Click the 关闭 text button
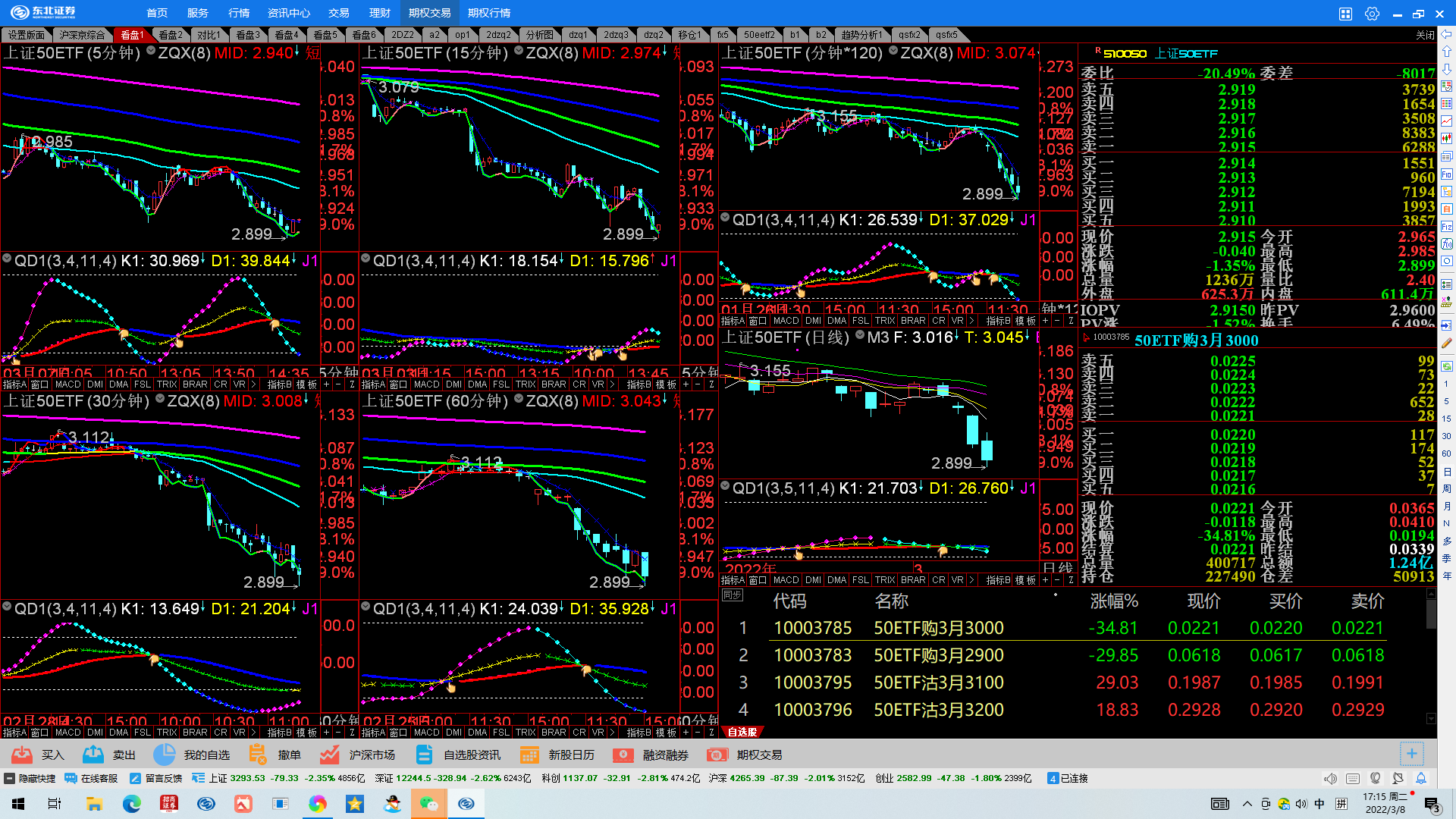The height and width of the screenshot is (819, 1456). (x=1425, y=35)
